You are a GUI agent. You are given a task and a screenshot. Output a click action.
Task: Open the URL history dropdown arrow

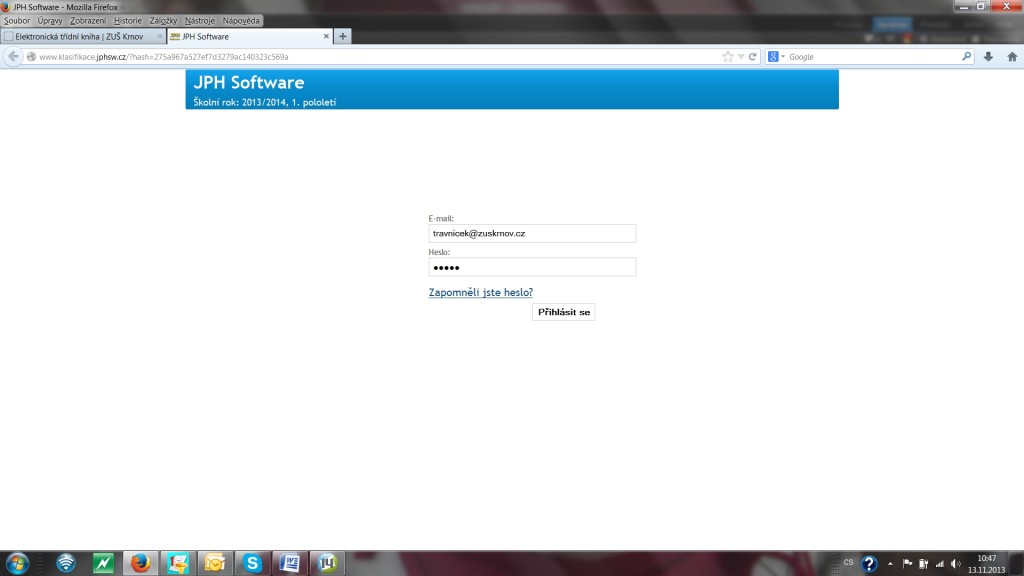coord(741,57)
